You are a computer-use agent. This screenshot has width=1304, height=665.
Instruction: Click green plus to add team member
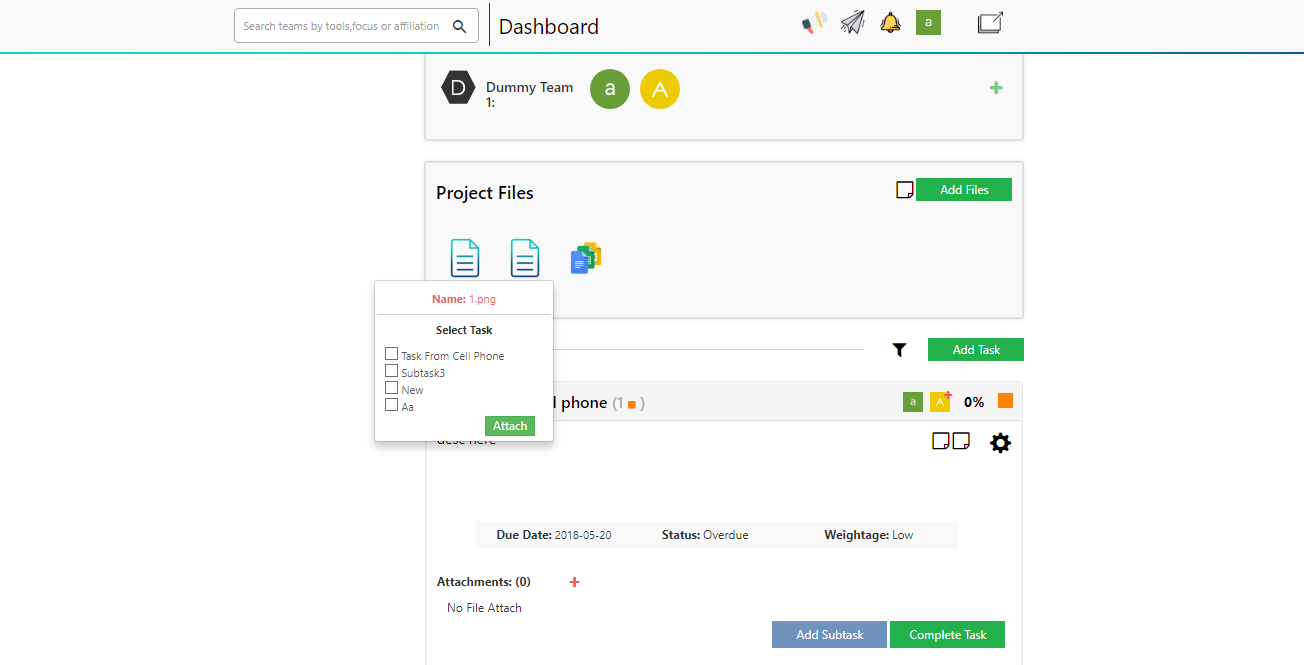[996, 88]
